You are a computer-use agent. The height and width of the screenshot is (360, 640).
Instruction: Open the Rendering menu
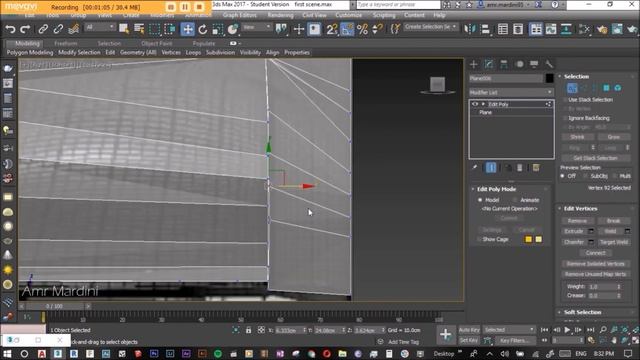[x=280, y=15]
